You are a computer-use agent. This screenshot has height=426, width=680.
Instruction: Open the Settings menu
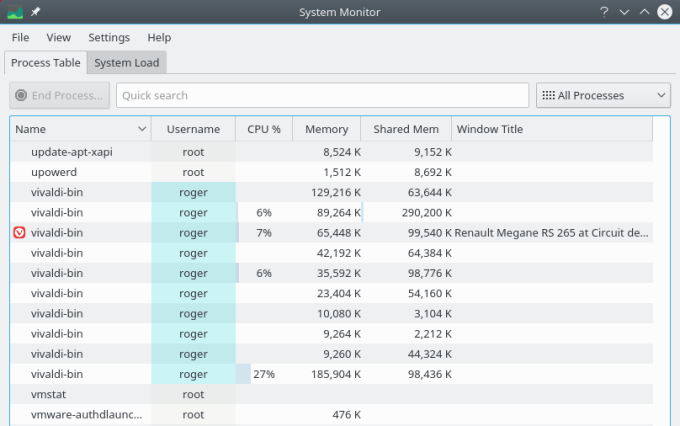(x=109, y=38)
